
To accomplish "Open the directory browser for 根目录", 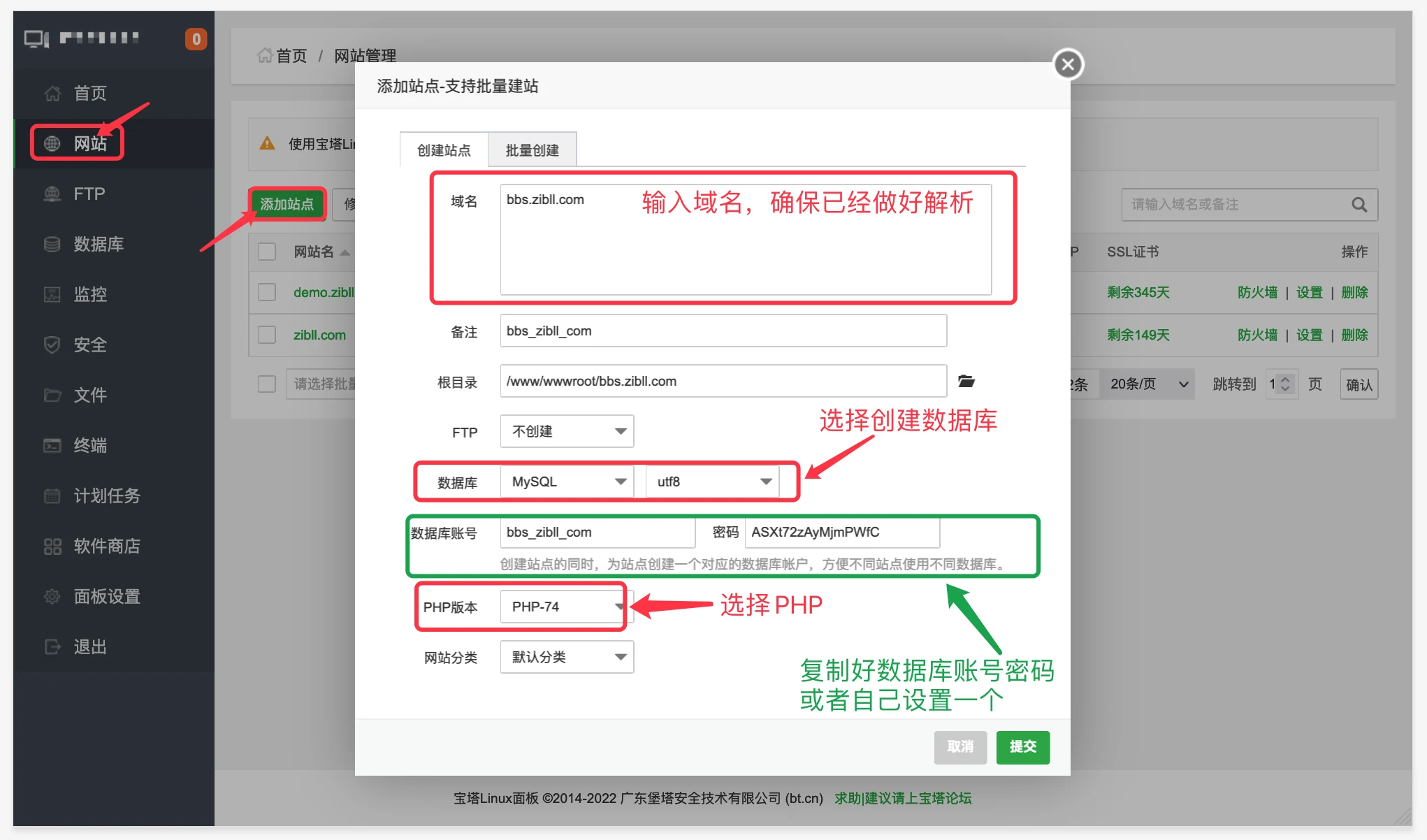I will pyautogui.click(x=966, y=381).
